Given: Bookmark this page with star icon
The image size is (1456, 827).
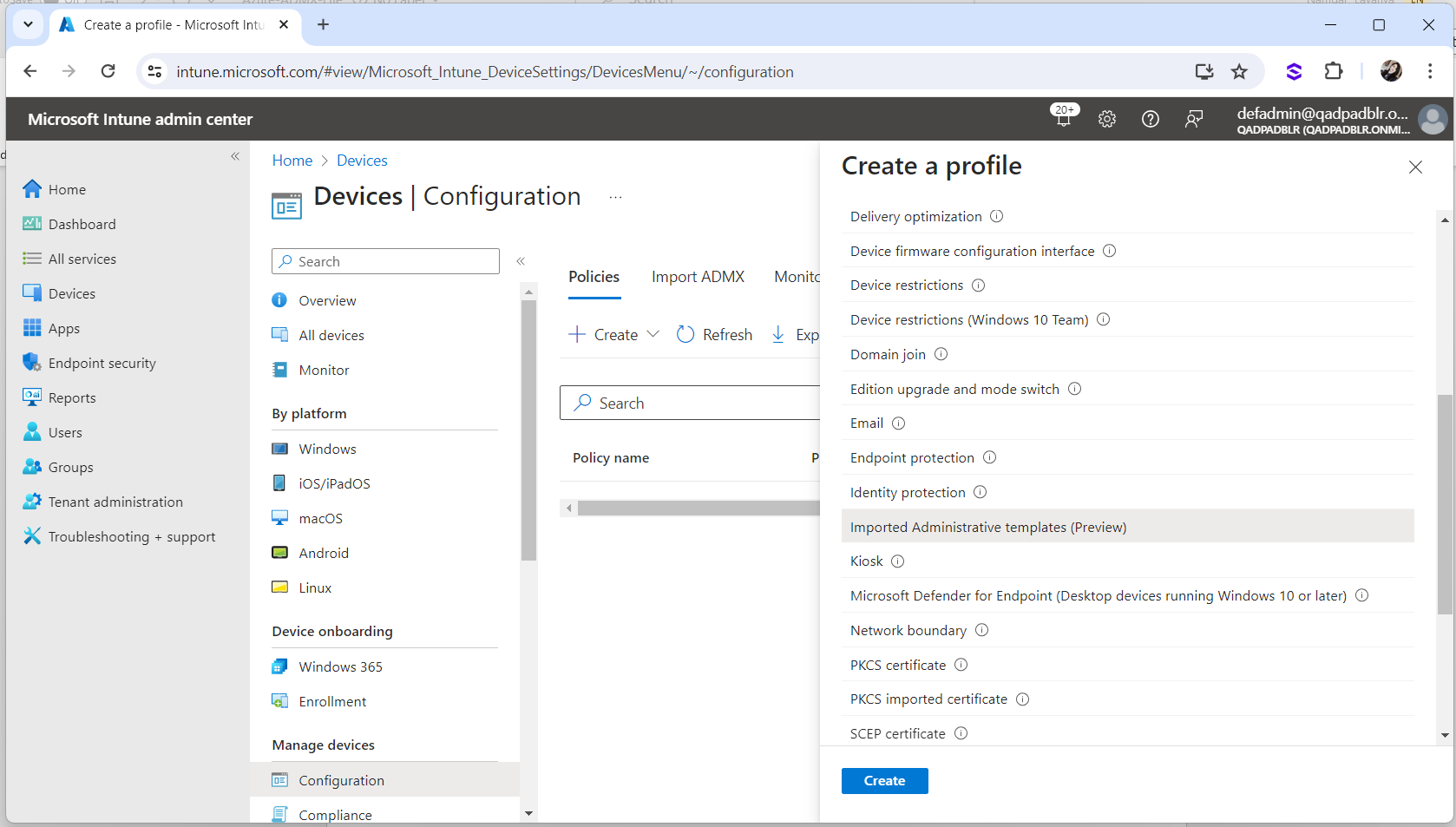Looking at the screenshot, I should point(1239,71).
